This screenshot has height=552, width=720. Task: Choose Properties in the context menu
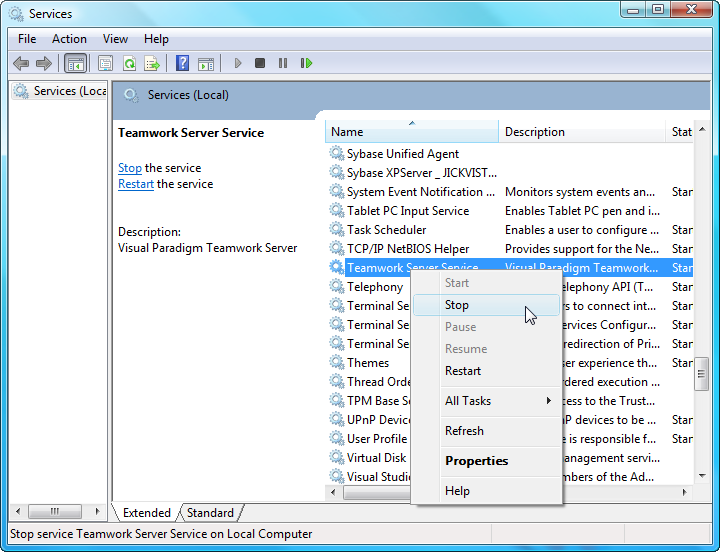tap(486, 461)
